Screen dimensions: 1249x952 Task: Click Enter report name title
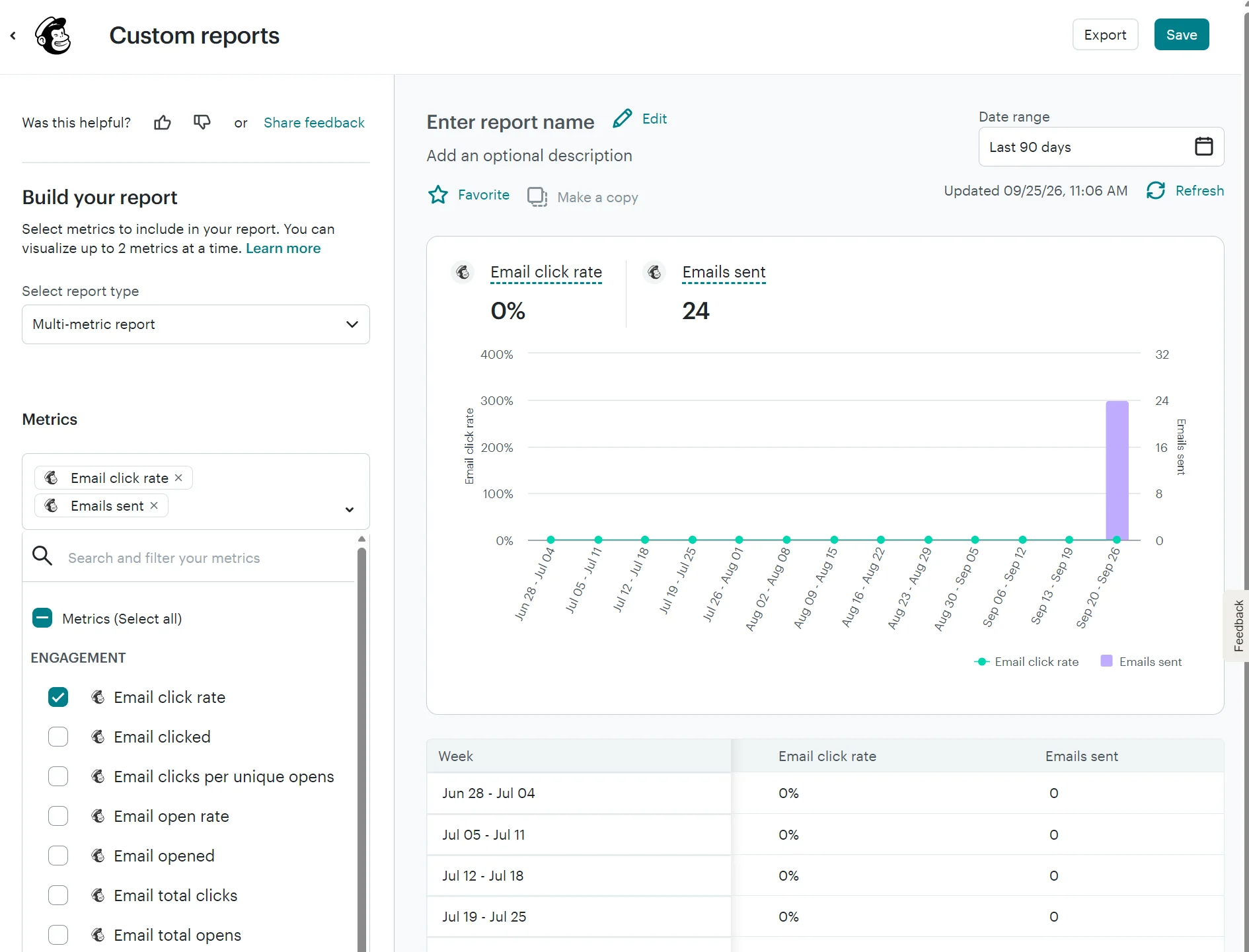(x=510, y=122)
